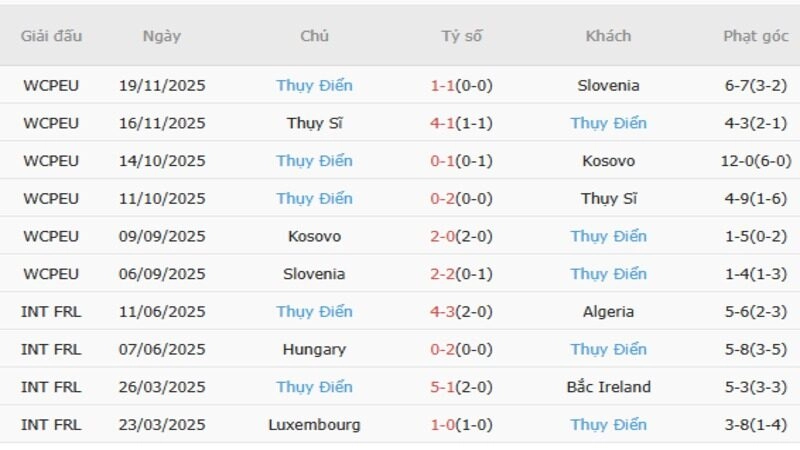Open the Hungary team link
The height and width of the screenshot is (450, 800).
(x=314, y=350)
